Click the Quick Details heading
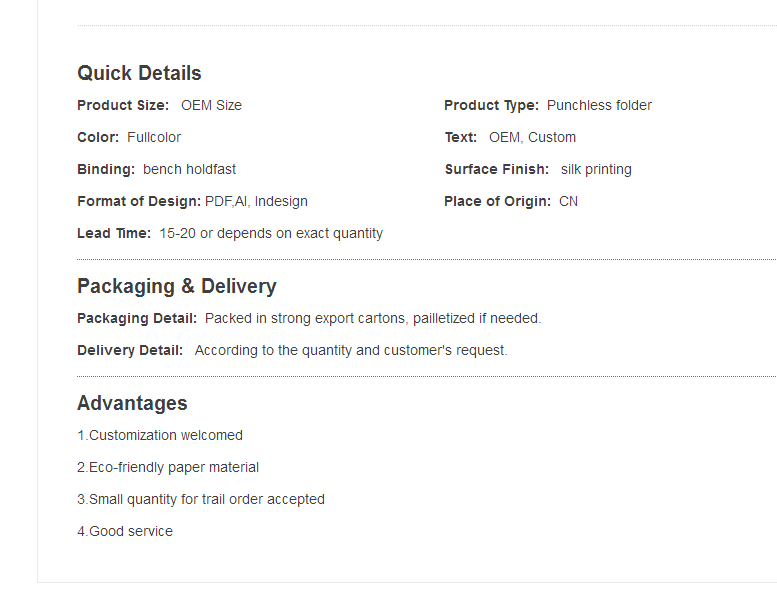This screenshot has height=589, width=777. tap(139, 73)
